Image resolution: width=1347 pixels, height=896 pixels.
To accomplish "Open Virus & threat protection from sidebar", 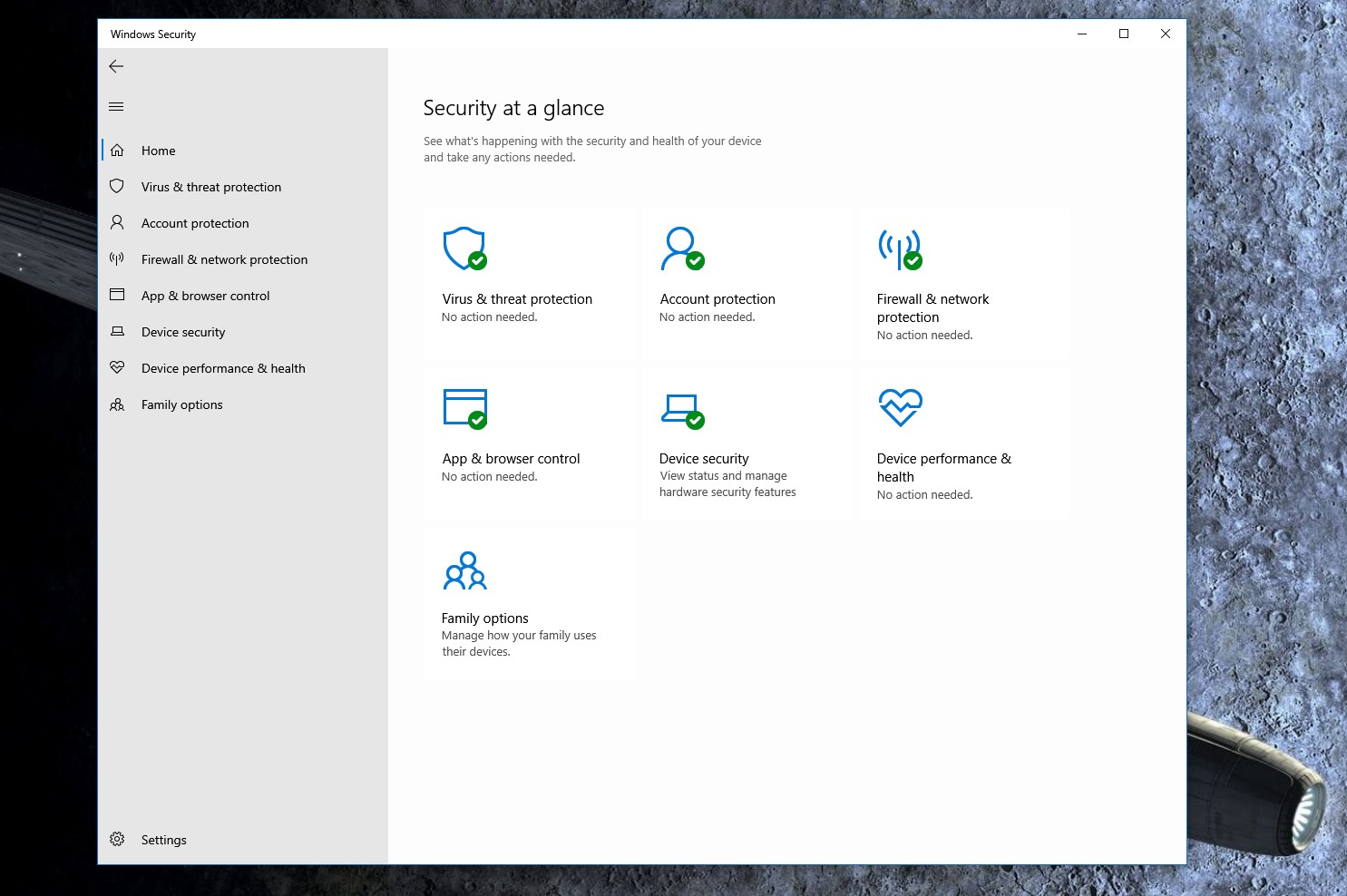I will (x=243, y=187).
